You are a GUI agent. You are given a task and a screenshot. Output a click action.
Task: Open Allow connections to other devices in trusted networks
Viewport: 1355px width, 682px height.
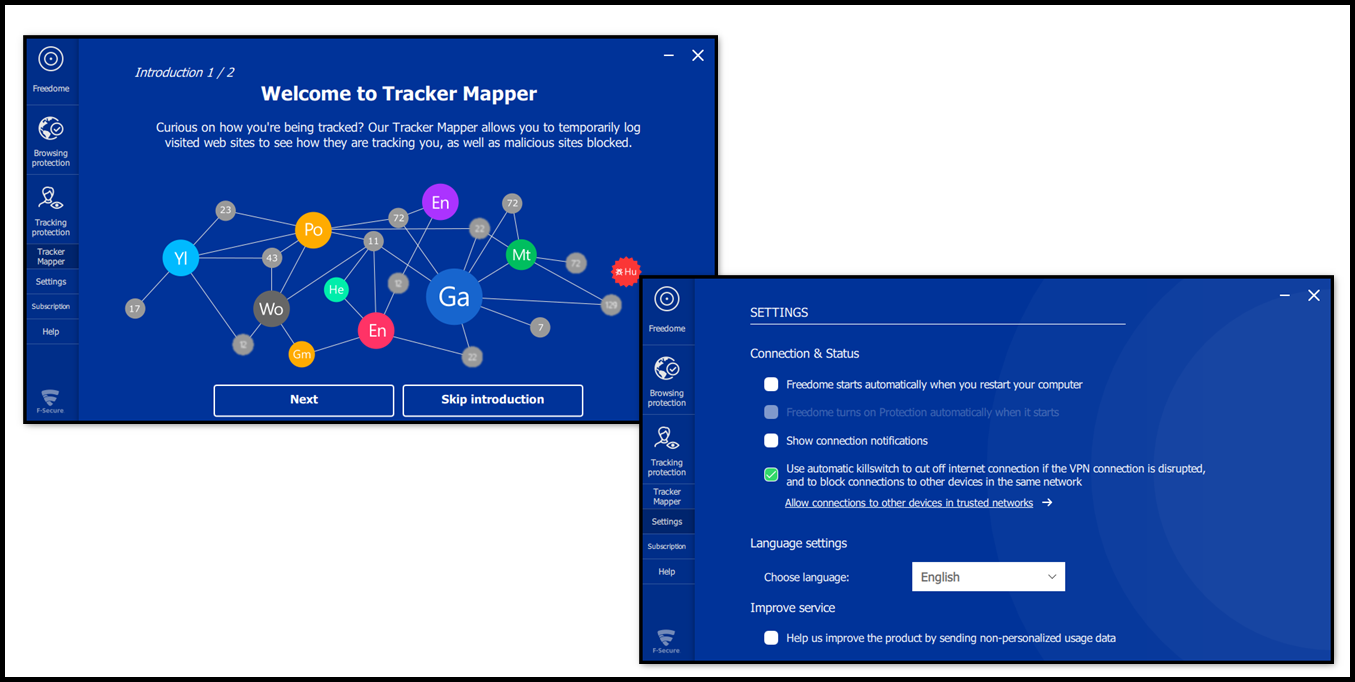tap(909, 503)
